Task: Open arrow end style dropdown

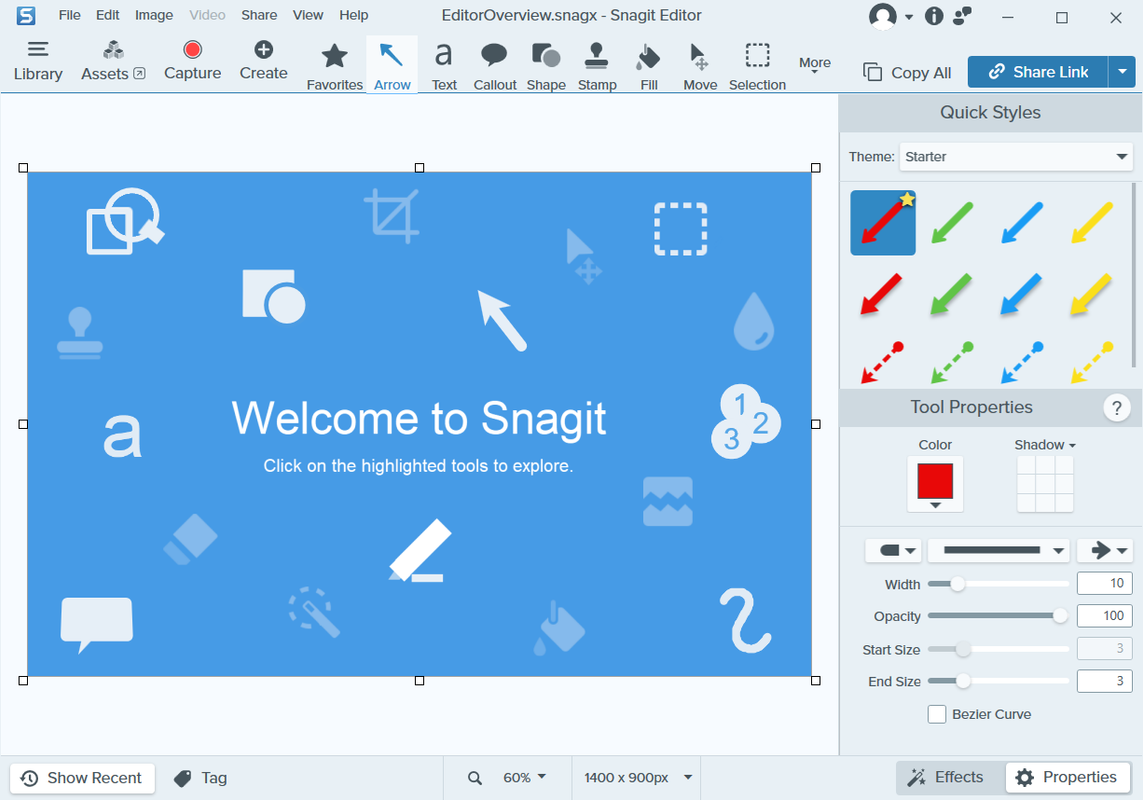Action: tap(1105, 551)
